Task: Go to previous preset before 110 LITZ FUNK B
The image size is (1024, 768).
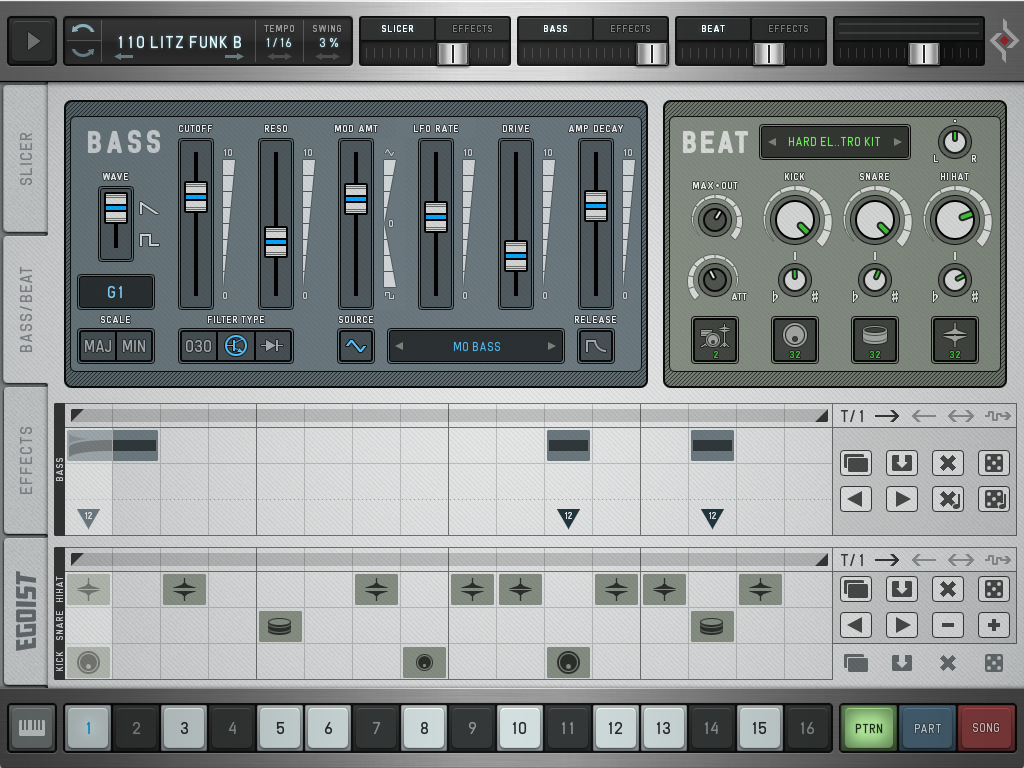Action: click(123, 57)
